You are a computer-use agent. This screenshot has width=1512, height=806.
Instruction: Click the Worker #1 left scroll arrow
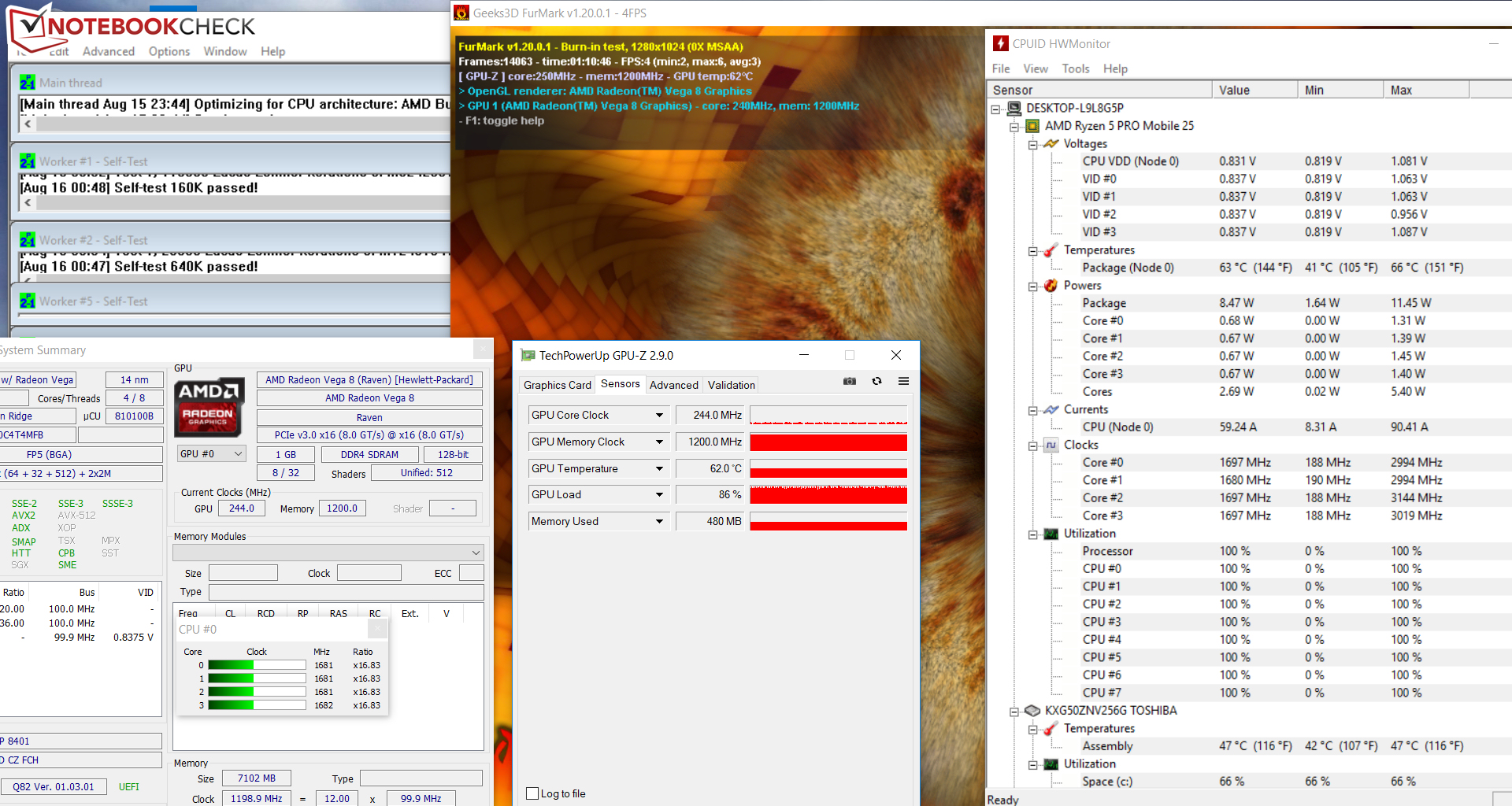pyautogui.click(x=28, y=202)
